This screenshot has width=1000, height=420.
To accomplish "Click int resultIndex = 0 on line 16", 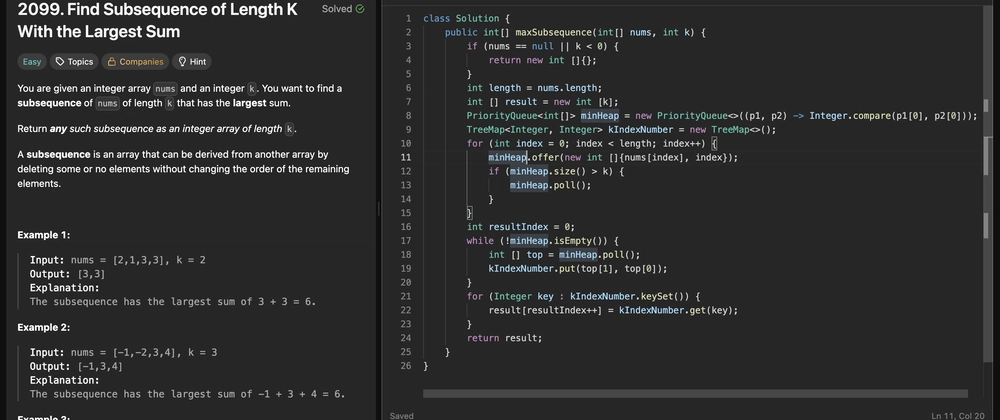I will point(520,227).
